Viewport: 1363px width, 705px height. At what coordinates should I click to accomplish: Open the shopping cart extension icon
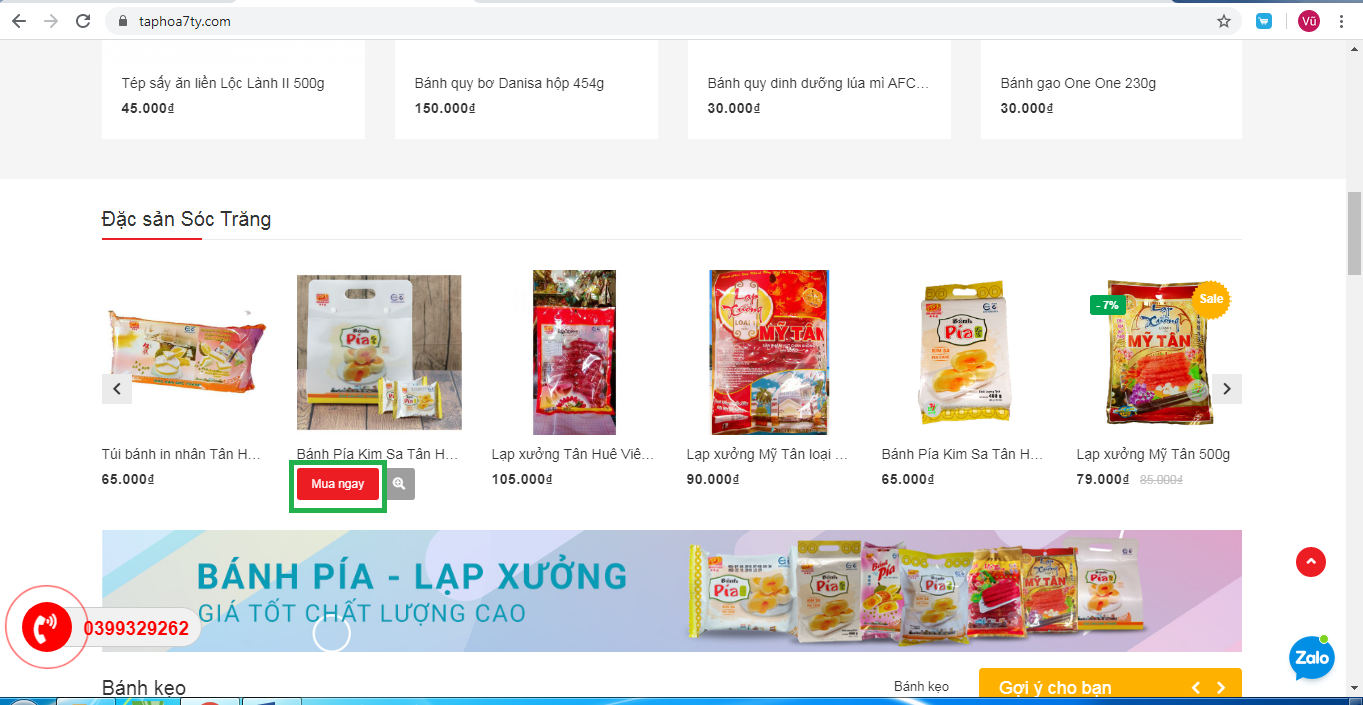coord(1264,21)
